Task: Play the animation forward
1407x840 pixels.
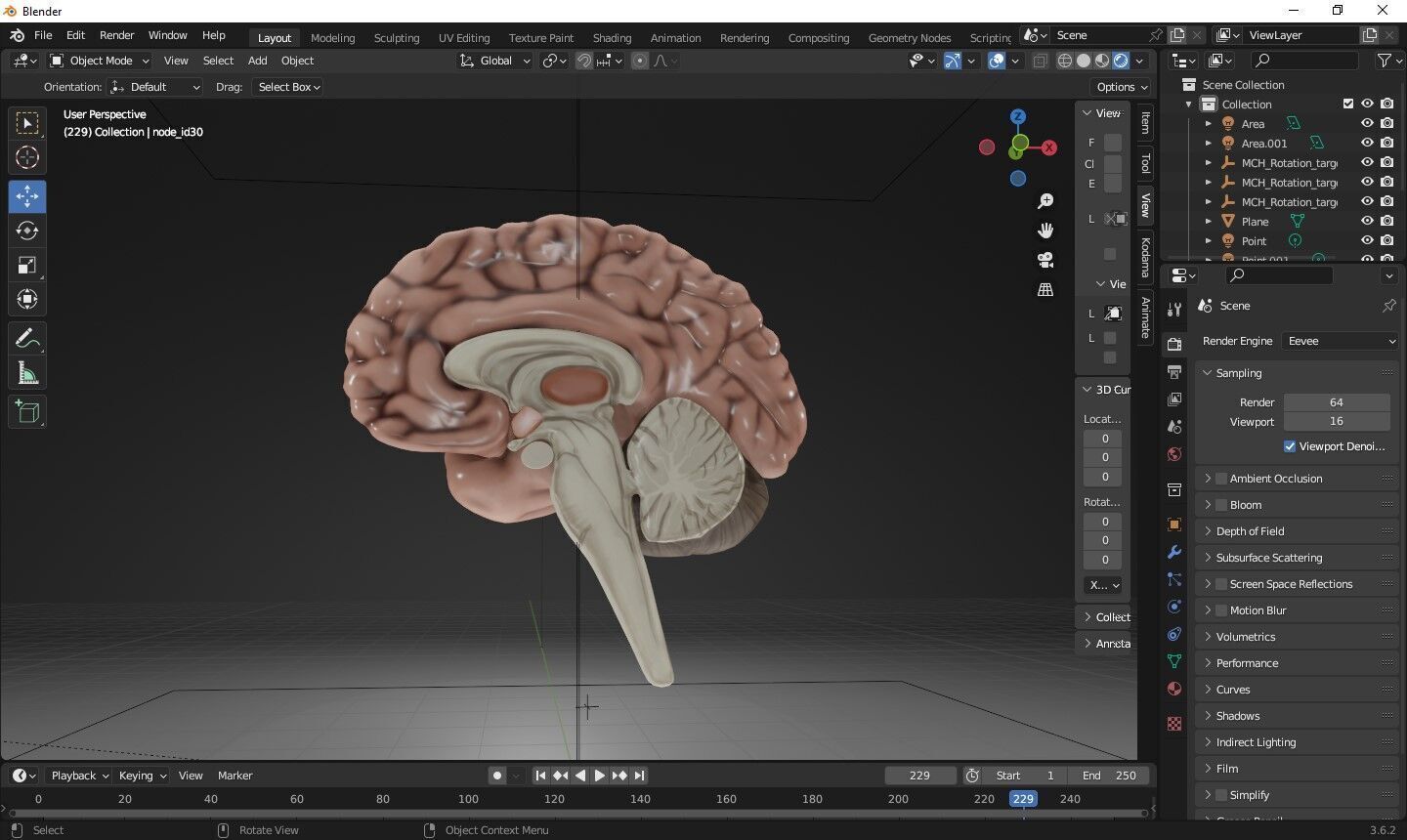Action: pyautogui.click(x=600, y=776)
